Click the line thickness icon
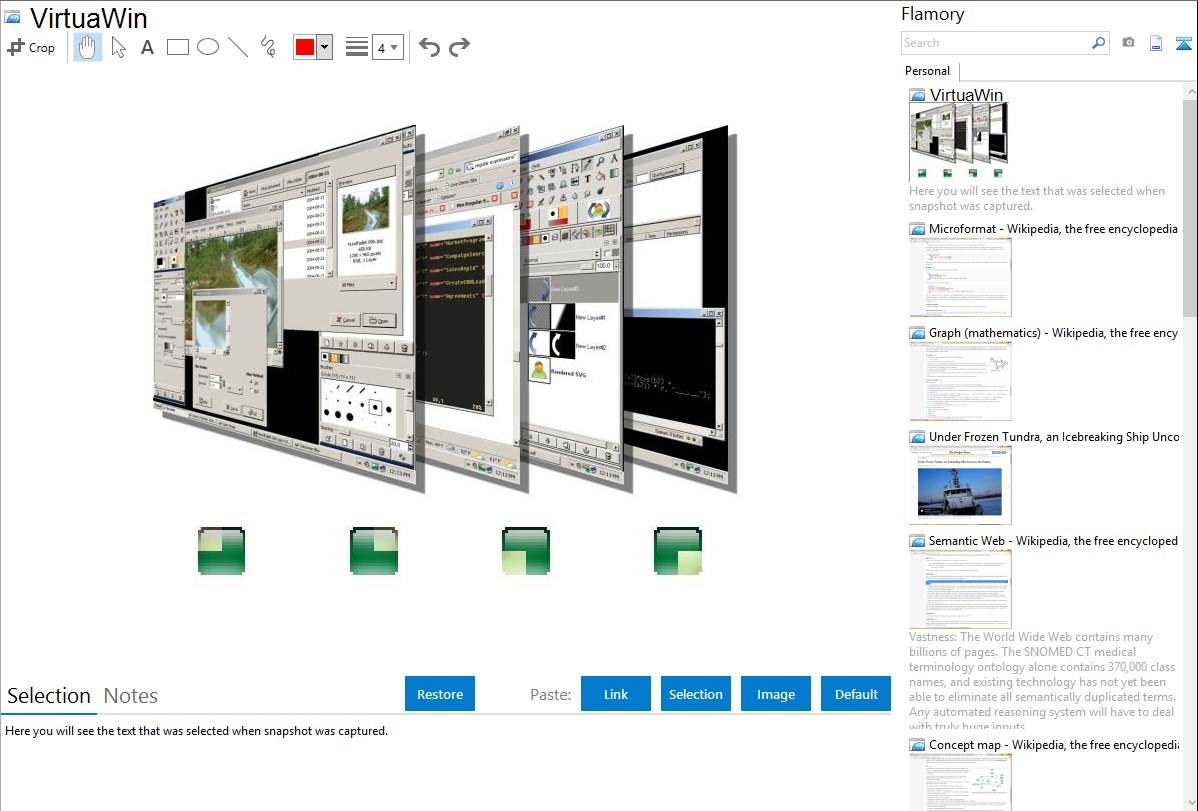This screenshot has width=1198, height=811. click(357, 47)
